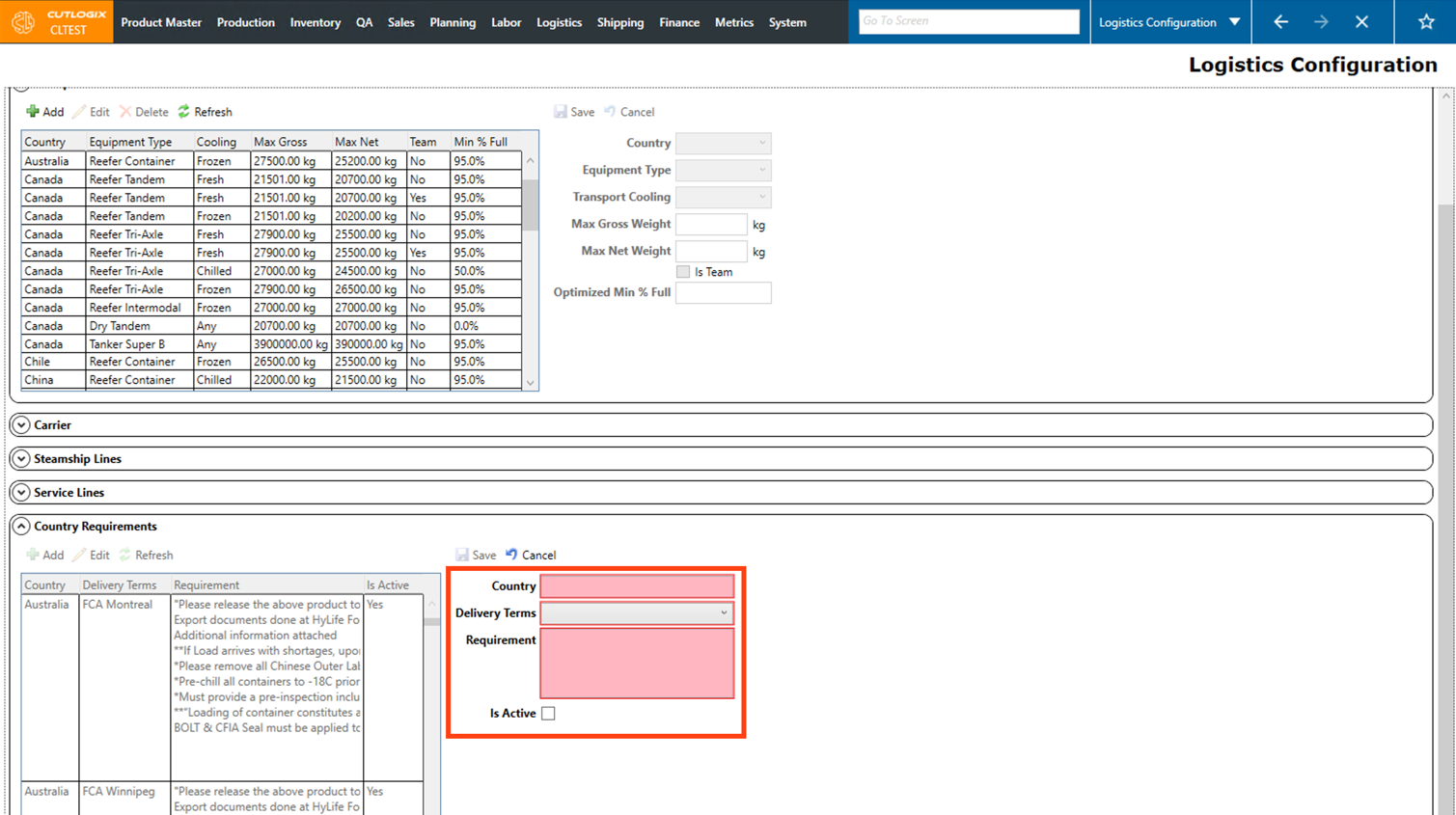
Task: Click Refresh icon above equipment table
Action: click(184, 112)
